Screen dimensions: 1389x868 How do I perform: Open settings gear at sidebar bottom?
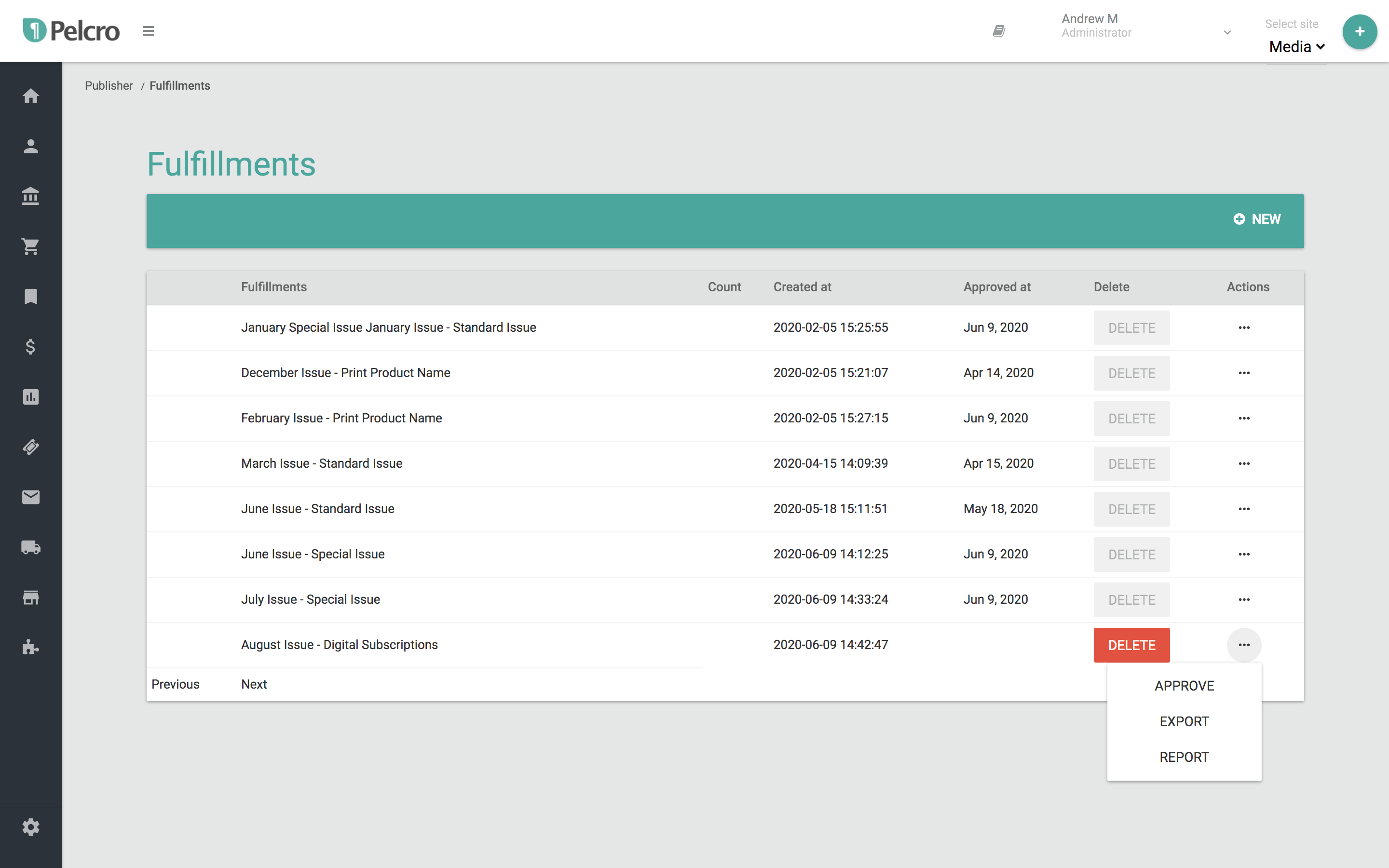click(31, 827)
